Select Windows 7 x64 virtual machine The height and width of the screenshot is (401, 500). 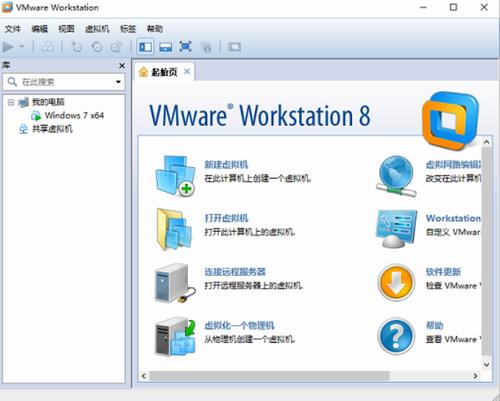tap(74, 116)
